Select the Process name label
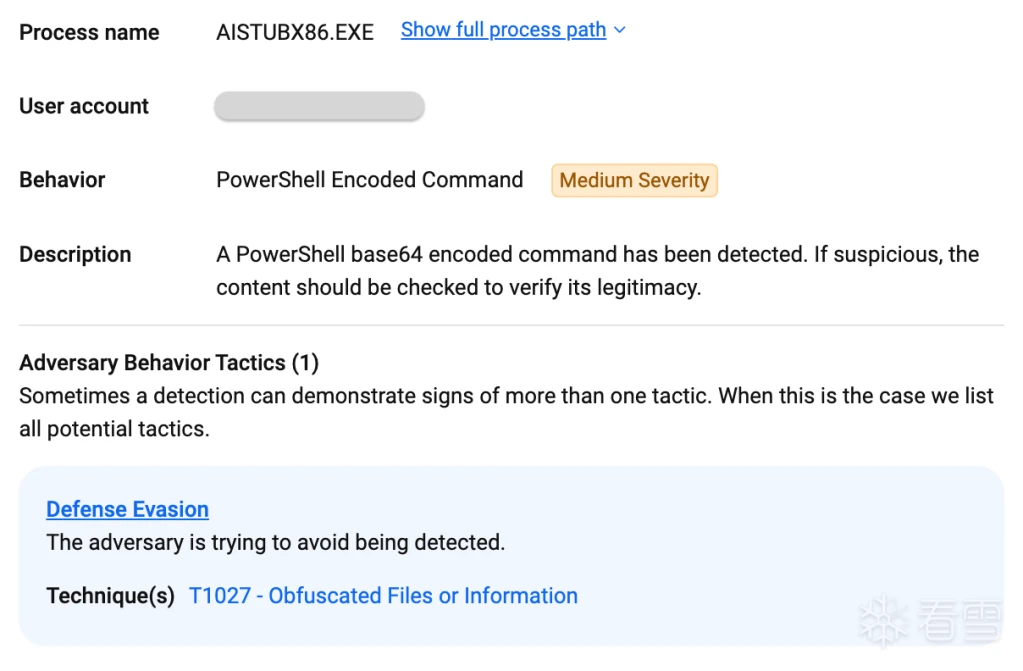 coord(89,32)
